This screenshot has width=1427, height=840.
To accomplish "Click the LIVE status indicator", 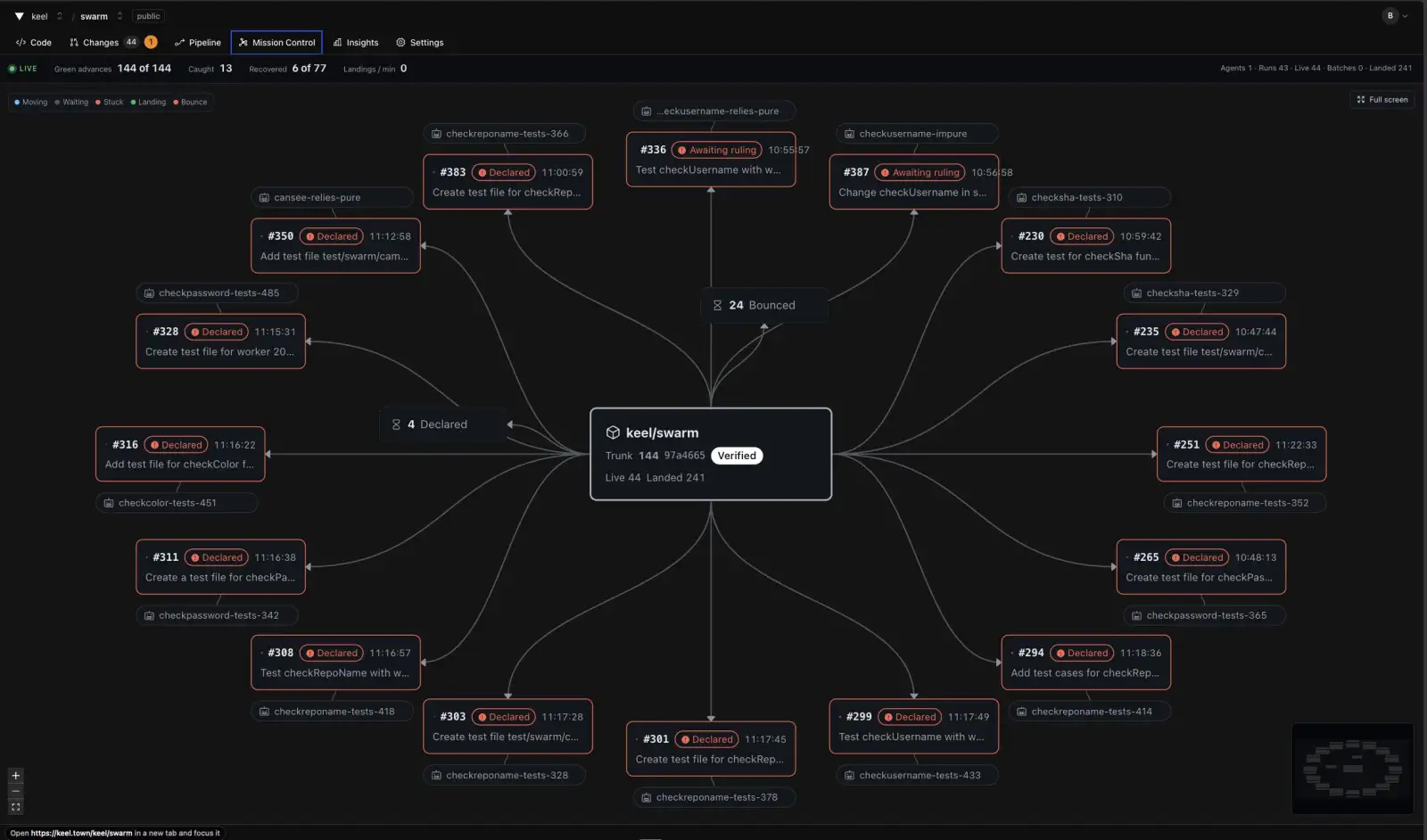I will point(23,69).
